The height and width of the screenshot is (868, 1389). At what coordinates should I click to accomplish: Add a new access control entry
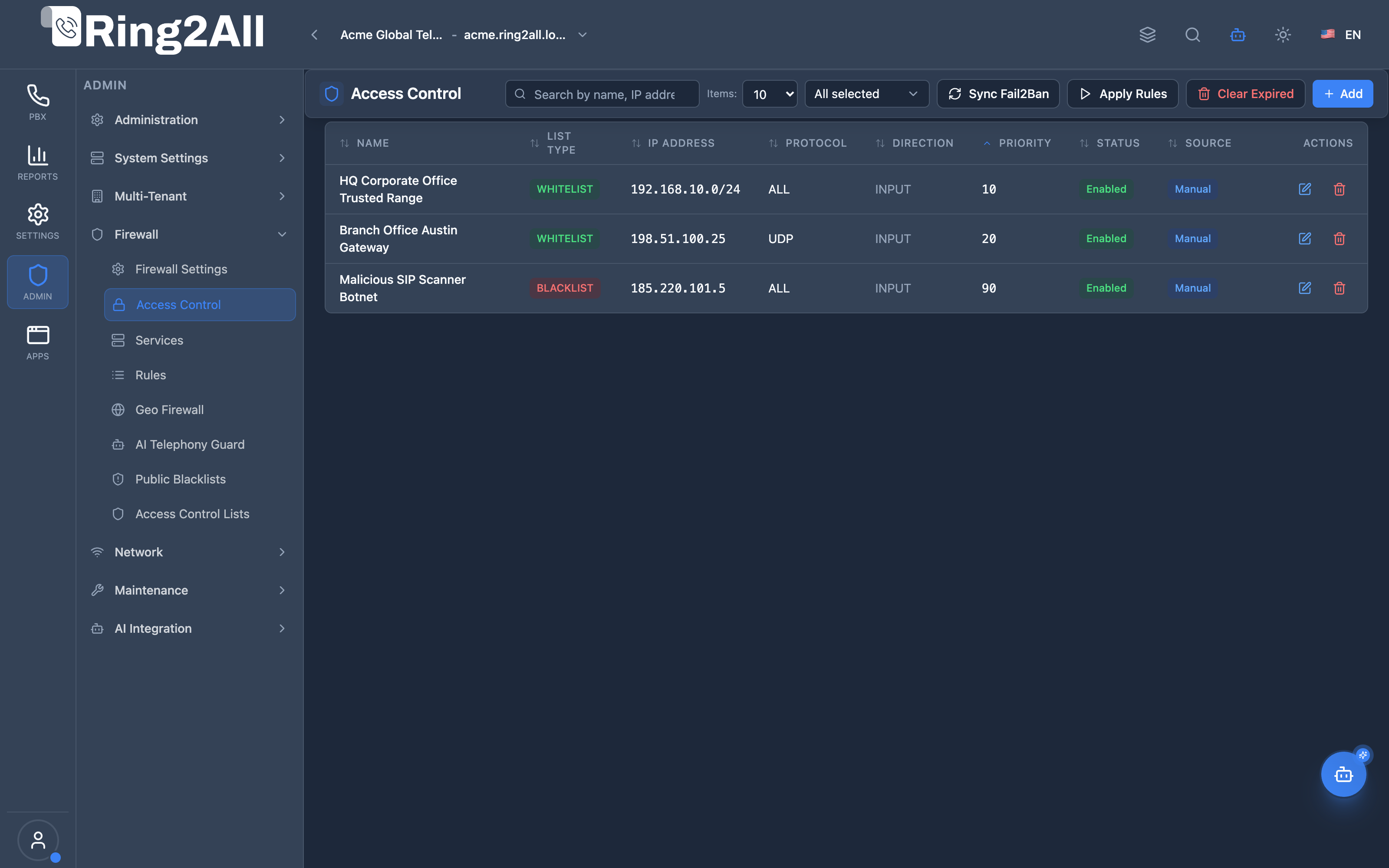pyautogui.click(x=1343, y=94)
